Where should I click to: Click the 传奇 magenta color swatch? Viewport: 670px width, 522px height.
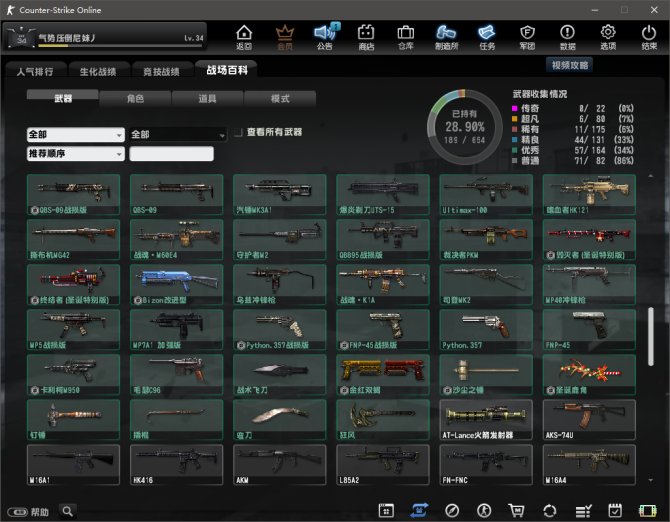coord(514,109)
